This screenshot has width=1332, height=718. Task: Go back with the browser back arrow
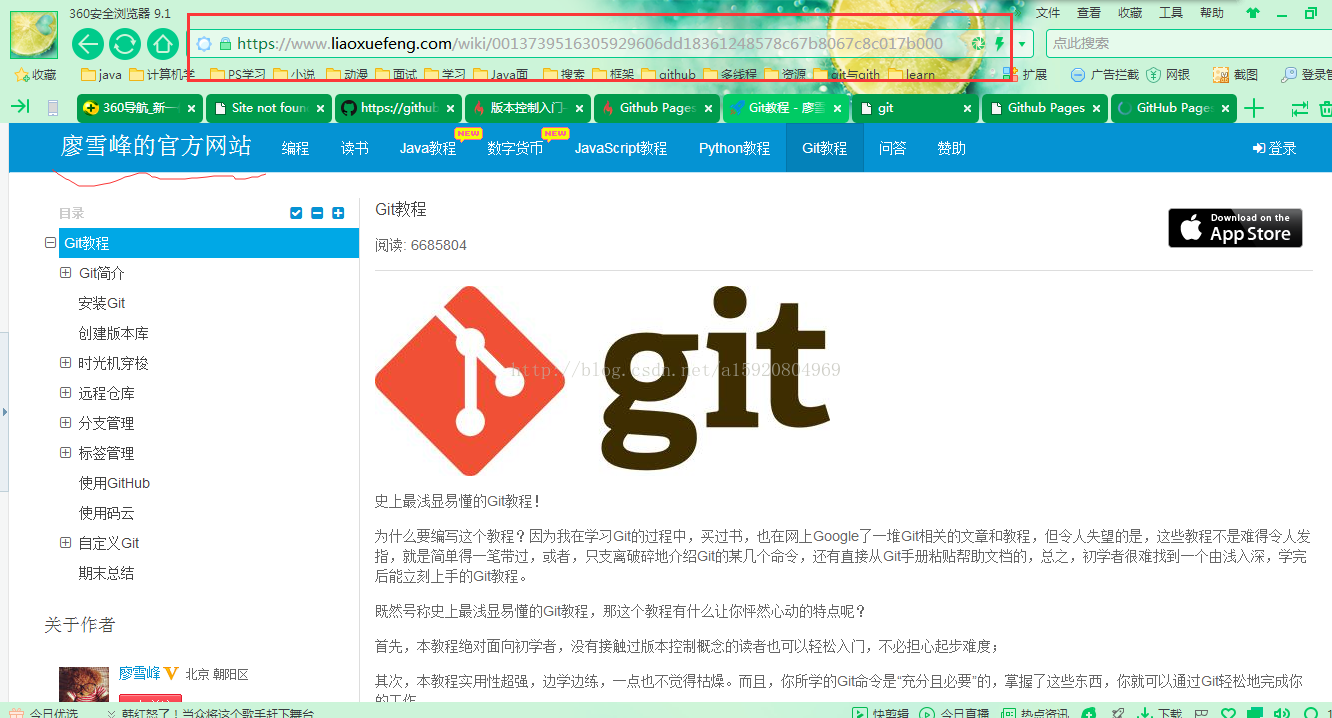pos(88,44)
